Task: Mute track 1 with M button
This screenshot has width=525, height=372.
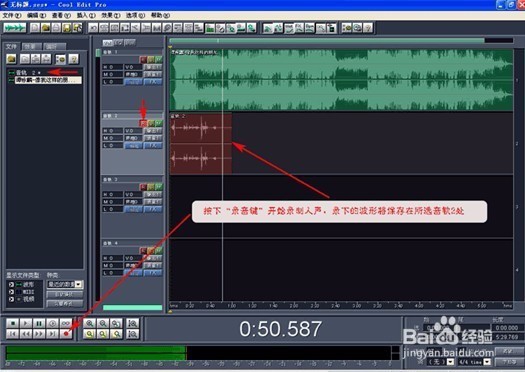Action: click(159, 60)
